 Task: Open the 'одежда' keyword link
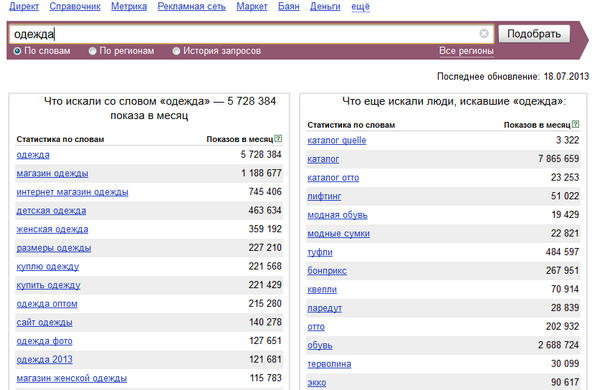(x=33, y=155)
